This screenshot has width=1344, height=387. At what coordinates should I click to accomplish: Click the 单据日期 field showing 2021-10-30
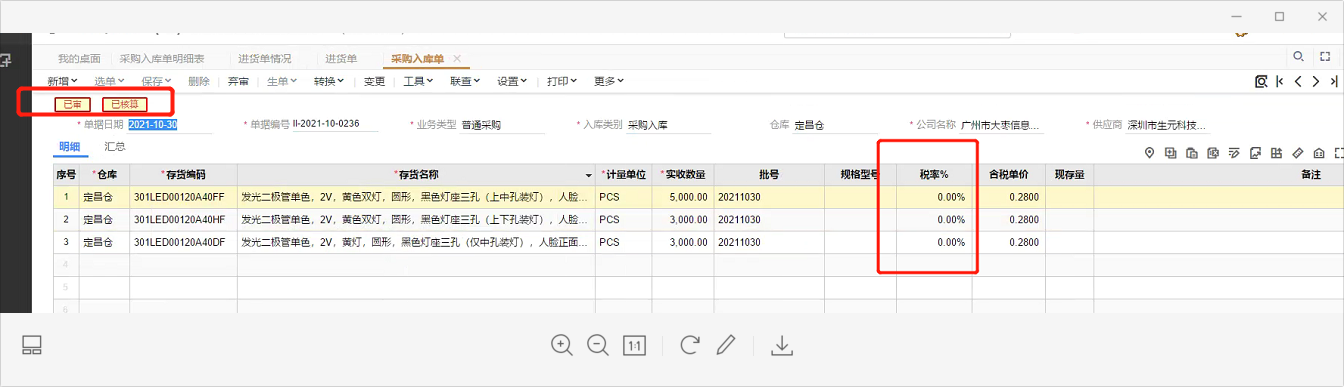(170, 125)
